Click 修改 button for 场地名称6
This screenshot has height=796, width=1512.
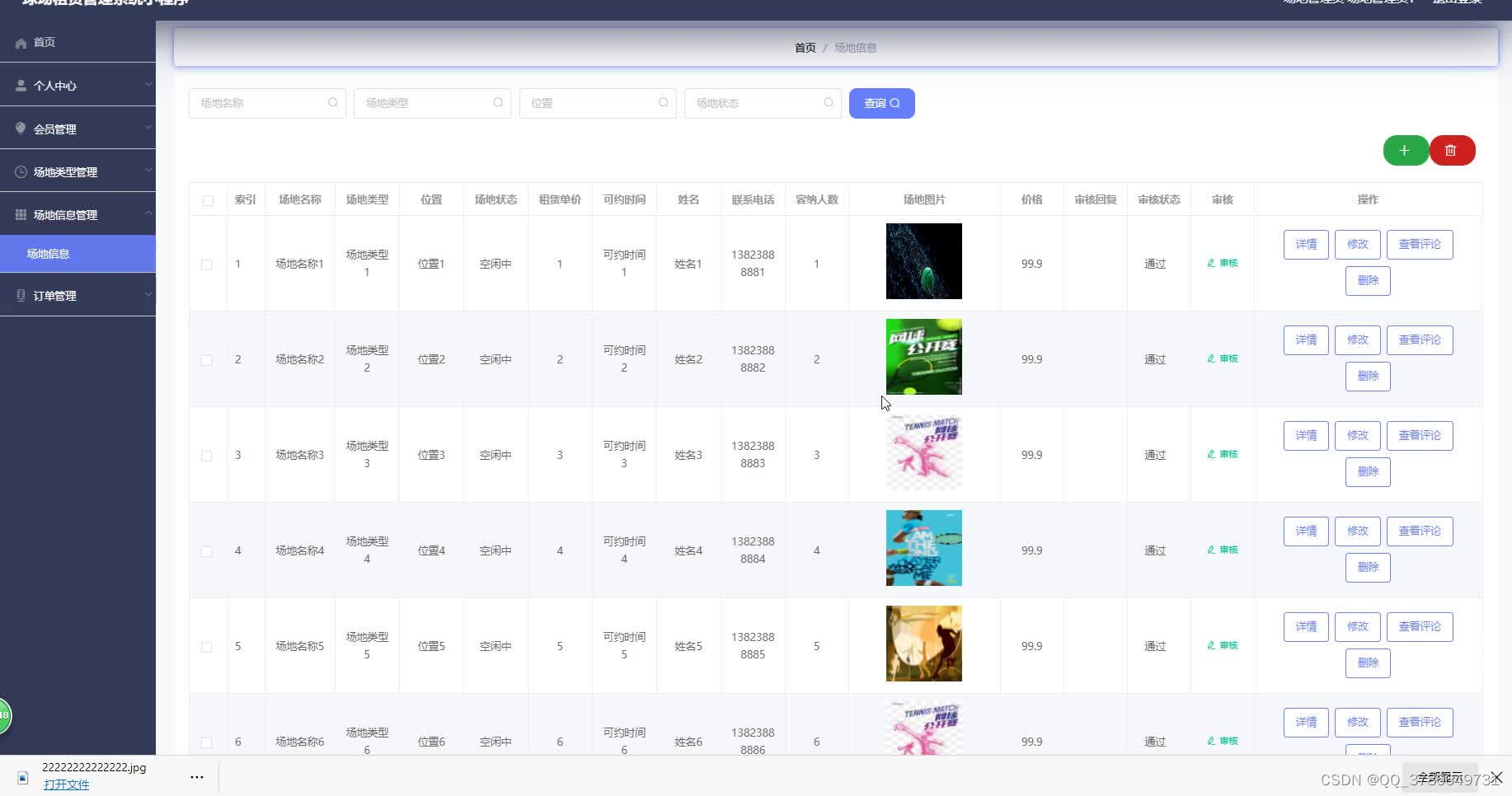1358,723
